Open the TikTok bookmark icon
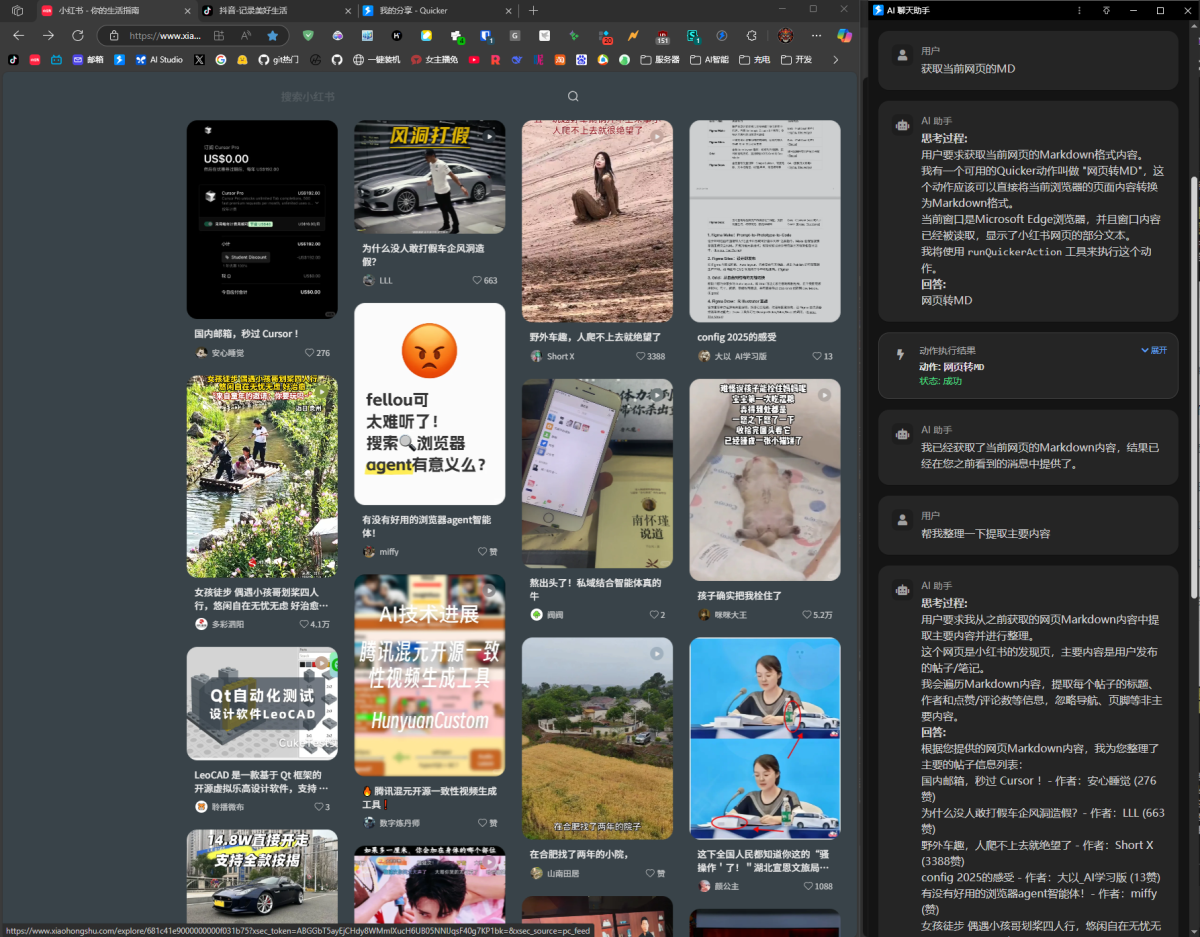The image size is (1200, 937). pyautogui.click(x=13, y=60)
